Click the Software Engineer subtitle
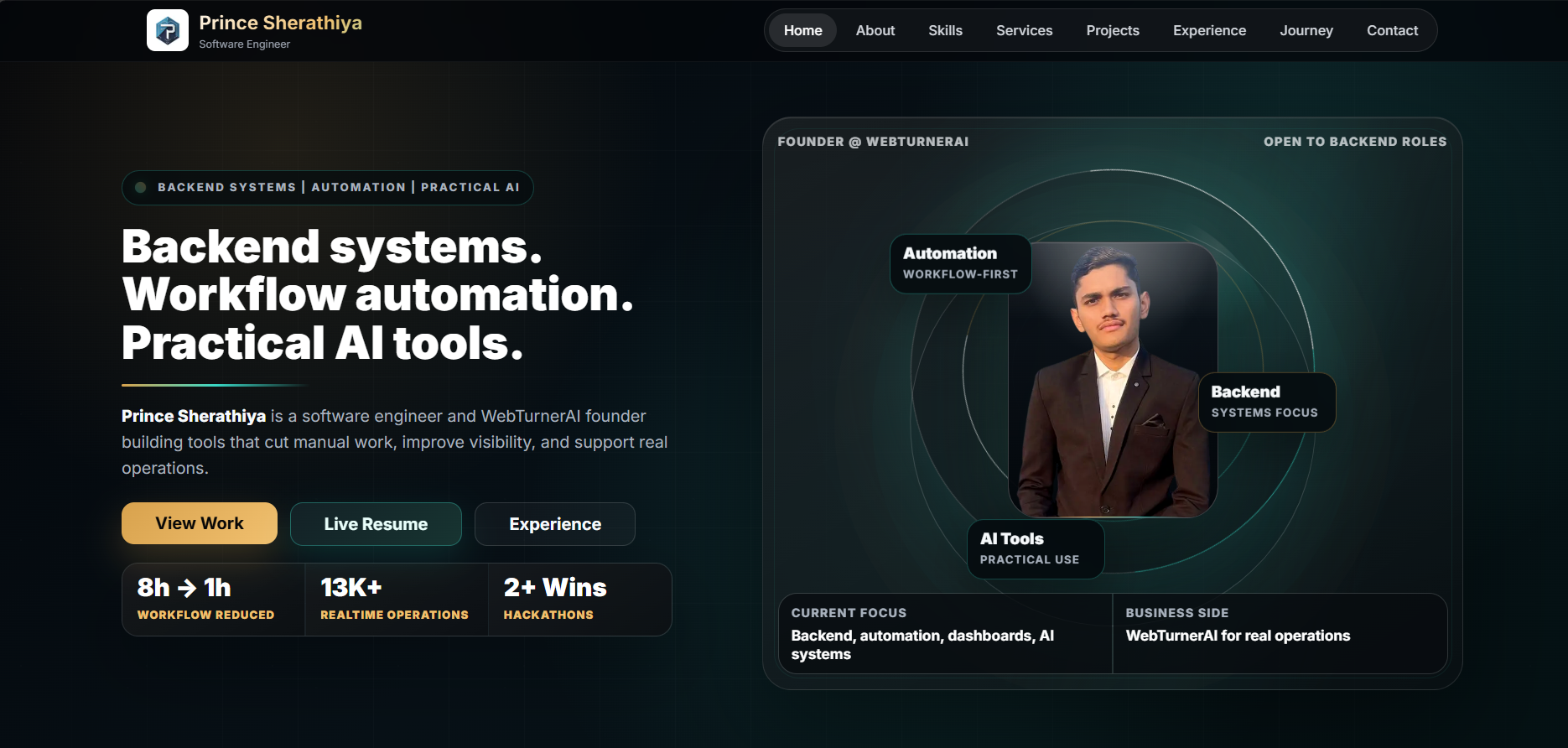The height and width of the screenshot is (748, 1568). click(x=244, y=44)
